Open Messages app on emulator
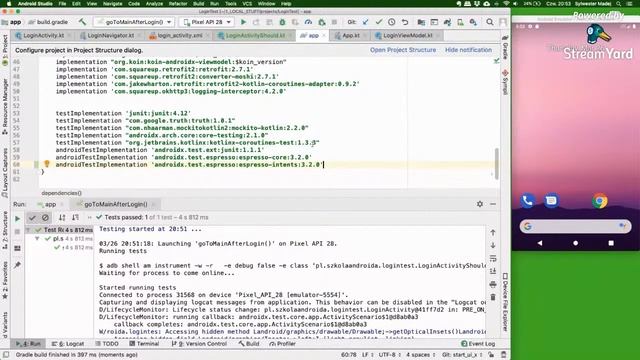This screenshot has width=640, height=360. [x=551, y=200]
